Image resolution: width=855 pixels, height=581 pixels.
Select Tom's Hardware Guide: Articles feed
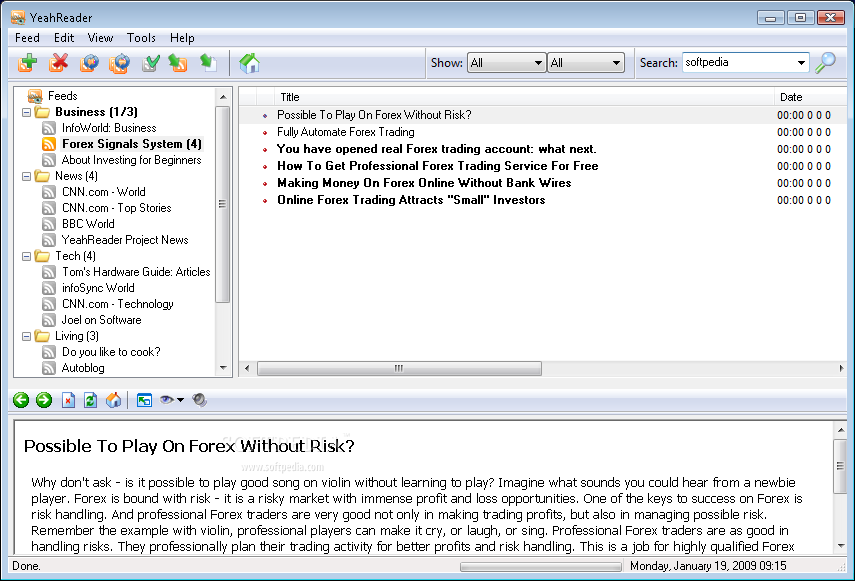pyautogui.click(x=136, y=272)
